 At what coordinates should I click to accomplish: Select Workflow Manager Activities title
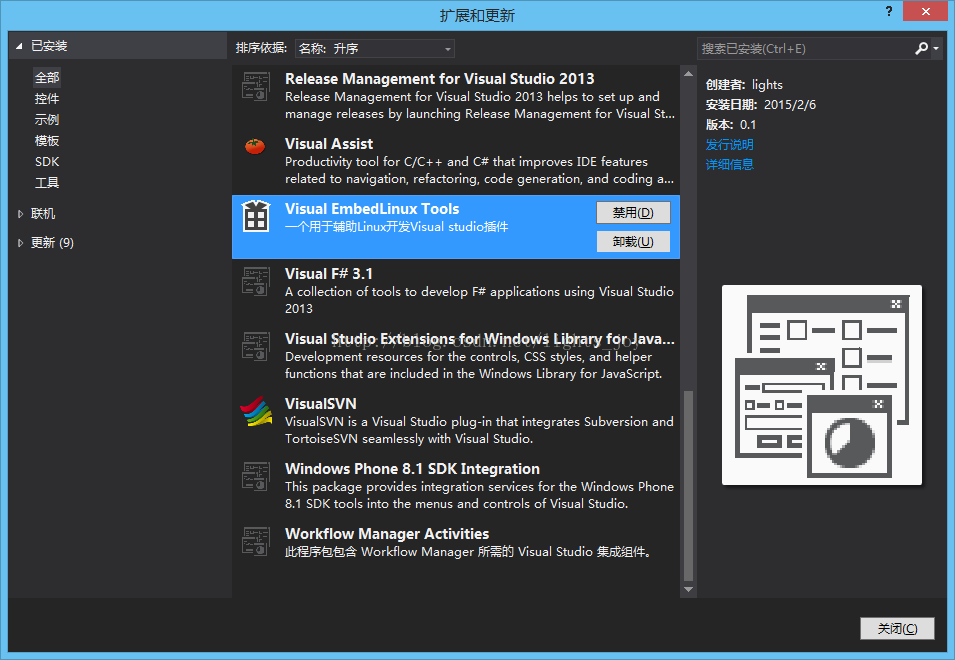coord(387,534)
